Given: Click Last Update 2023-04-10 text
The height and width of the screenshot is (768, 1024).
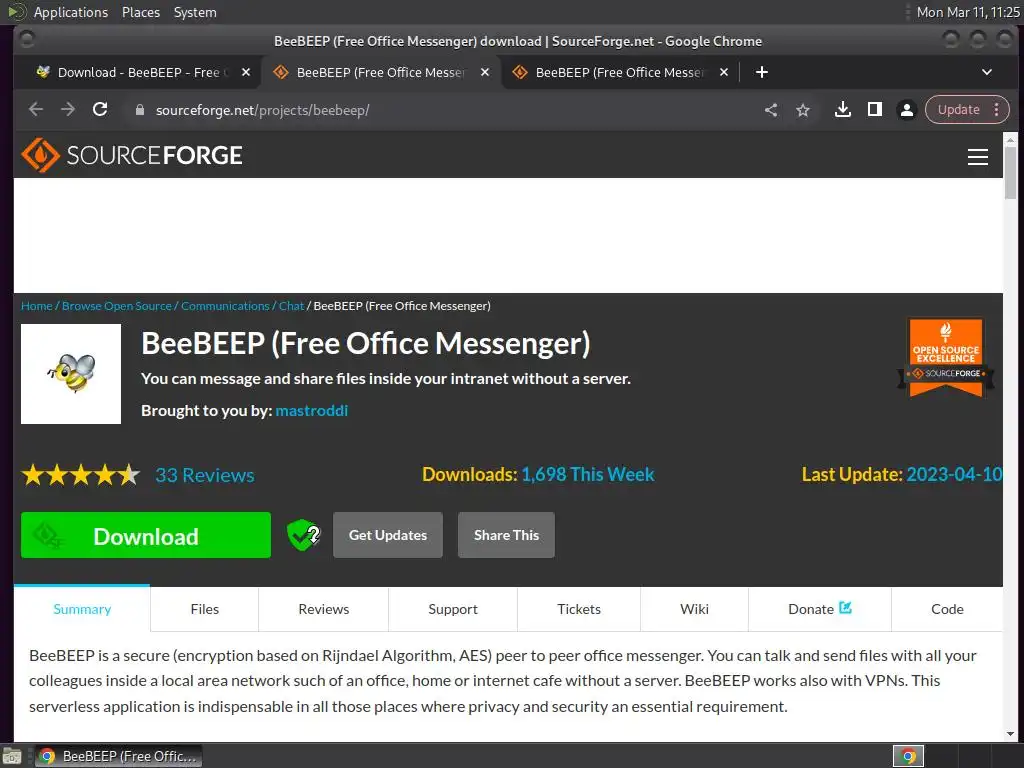Looking at the screenshot, I should pyautogui.click(x=902, y=474).
